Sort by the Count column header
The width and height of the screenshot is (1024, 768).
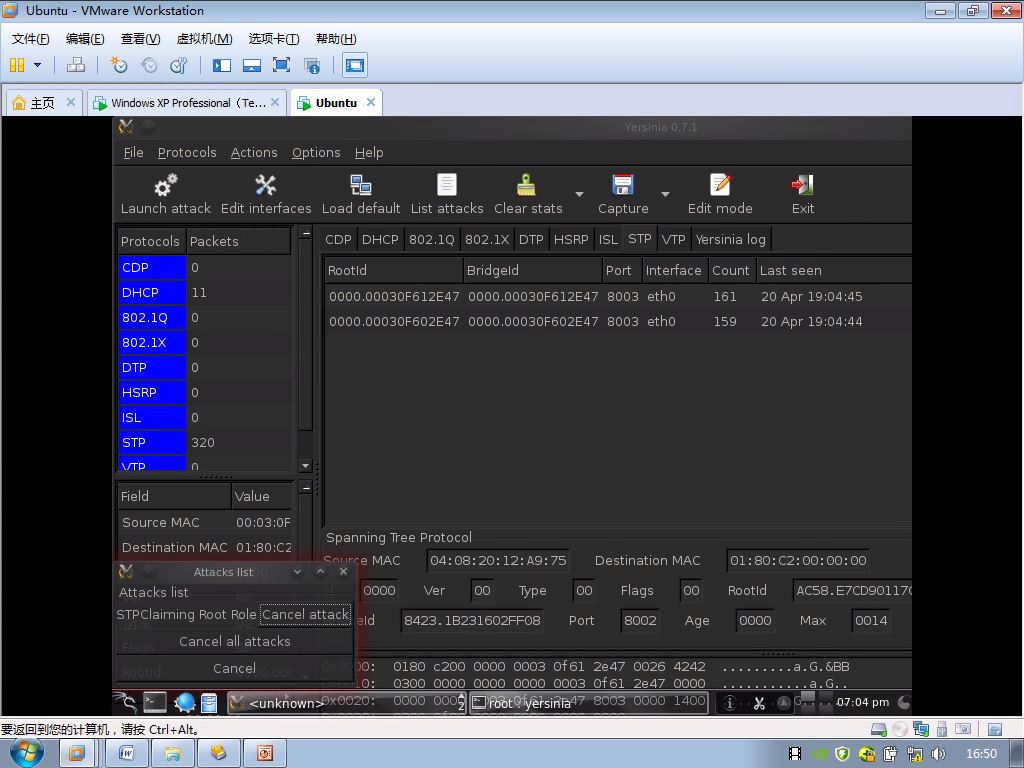pyautogui.click(x=731, y=270)
